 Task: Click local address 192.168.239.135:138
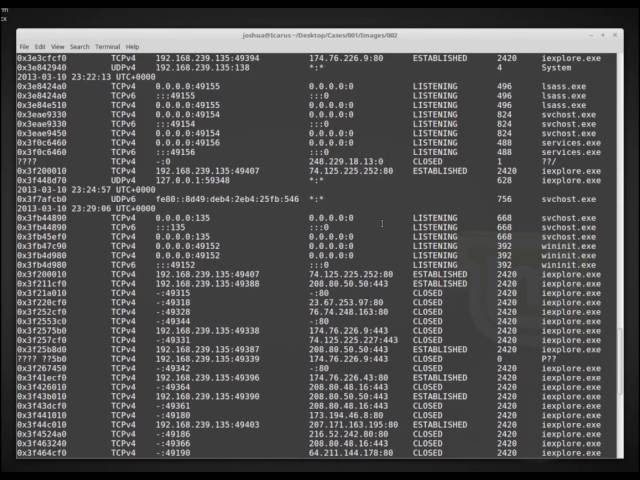pyautogui.click(x=202, y=68)
